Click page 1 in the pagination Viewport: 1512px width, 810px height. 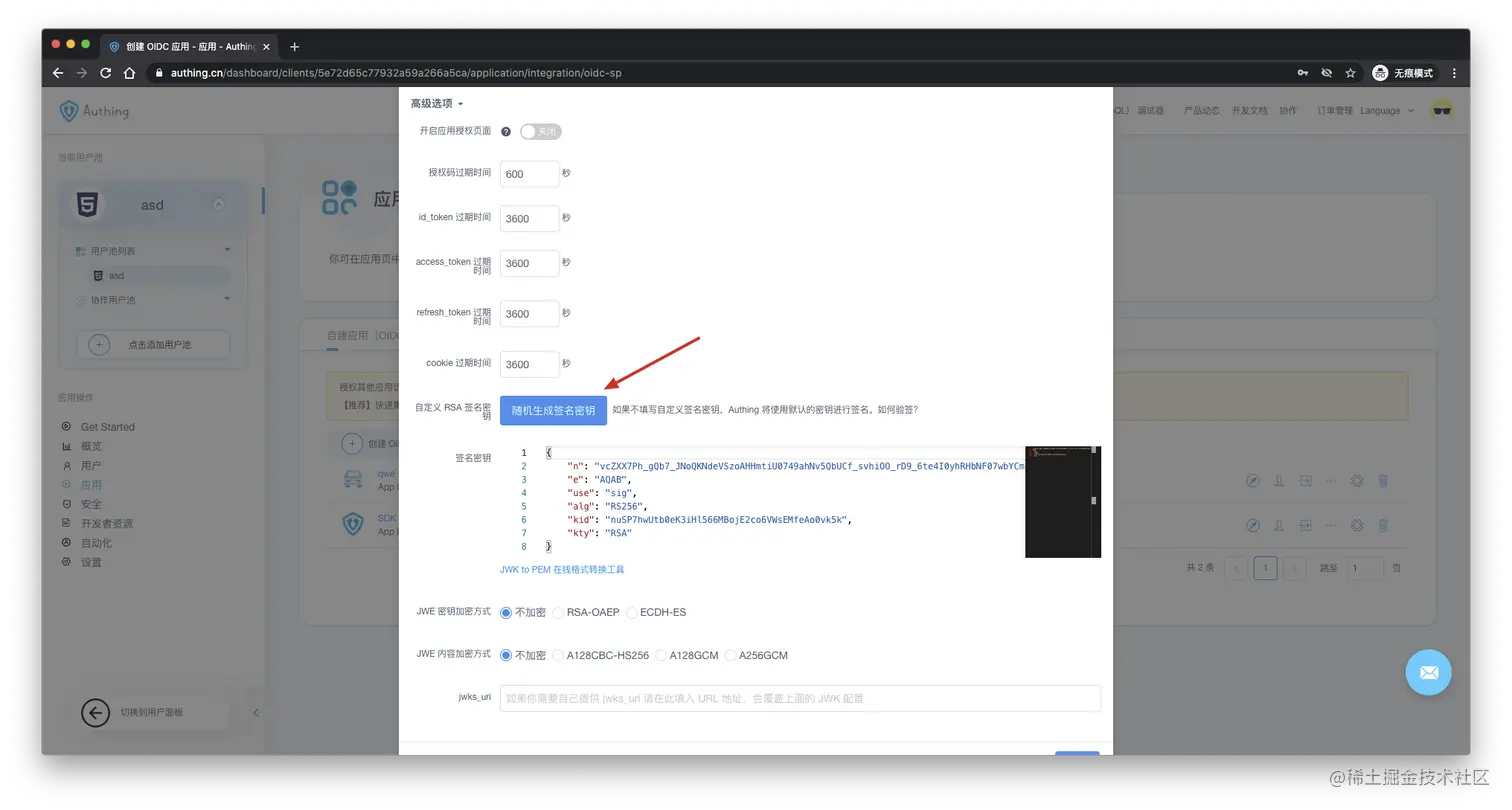1265,568
